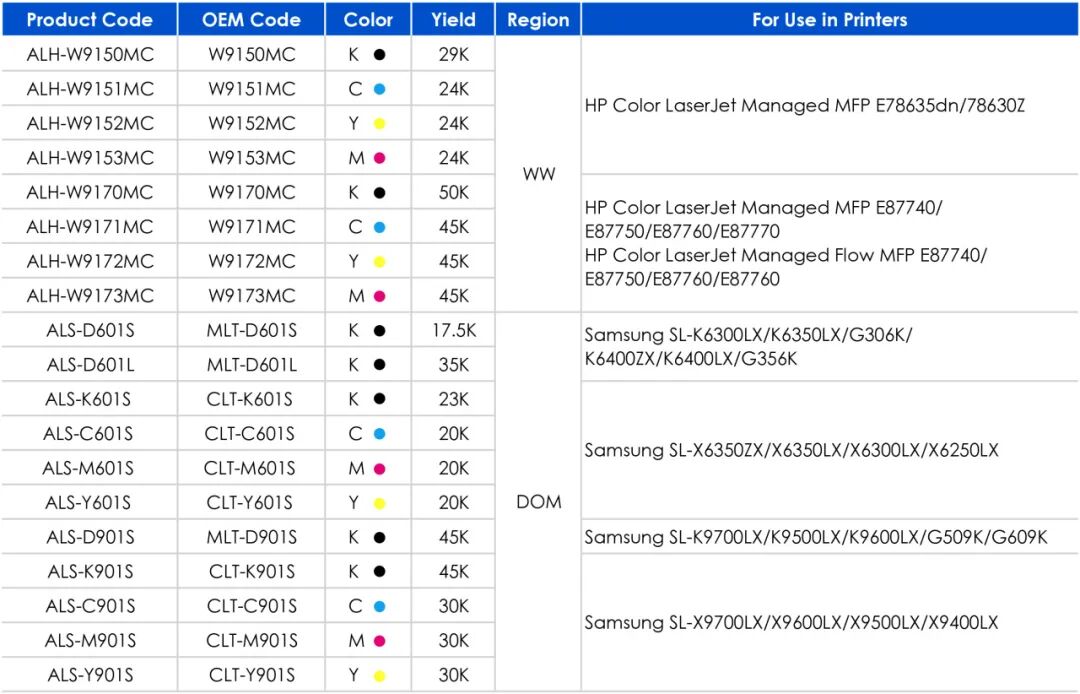Select product code ALS-D601L
The width and height of the screenshot is (1080, 694).
pyautogui.click(x=90, y=365)
